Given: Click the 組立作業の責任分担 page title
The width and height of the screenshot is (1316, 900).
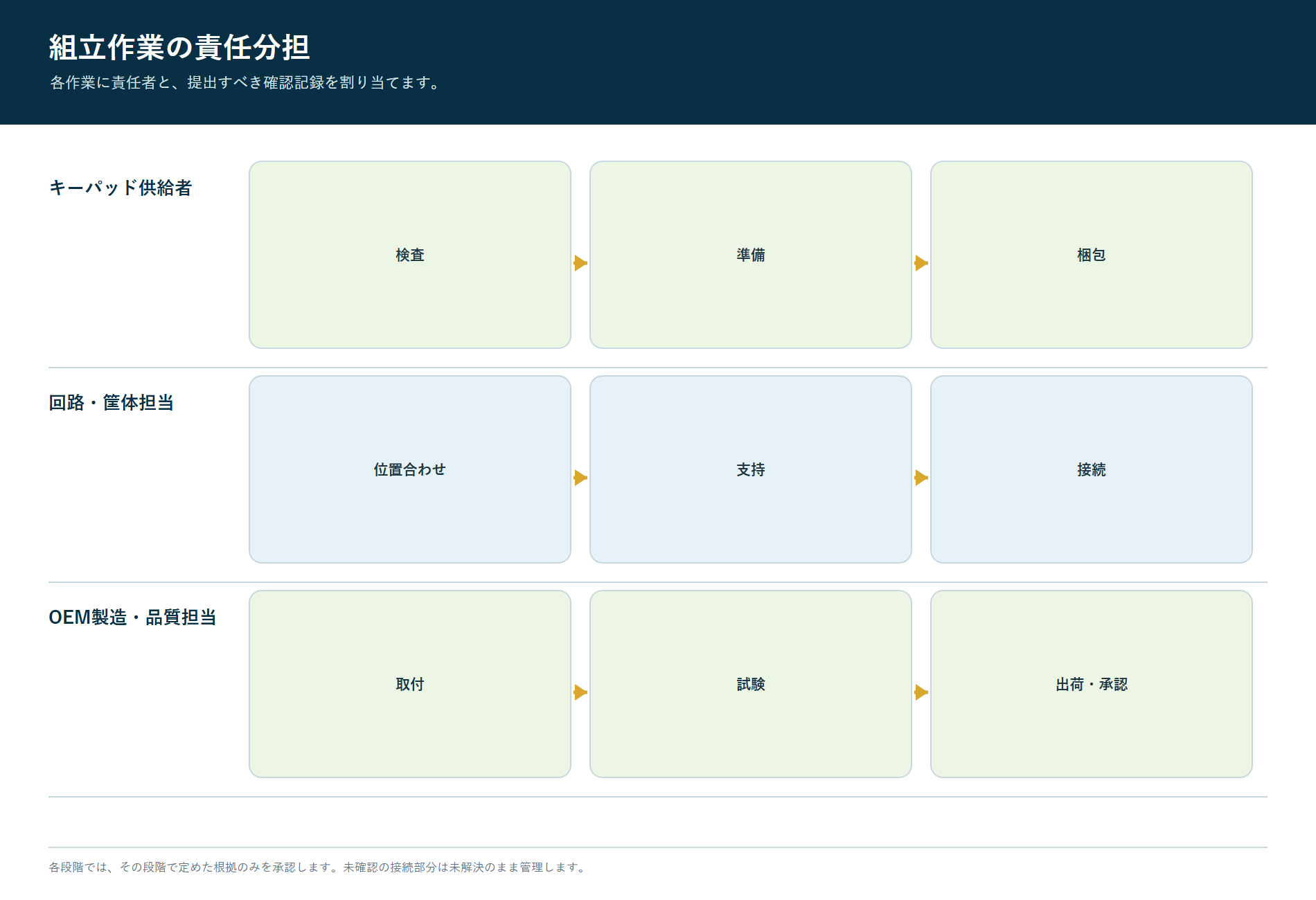Looking at the screenshot, I should (x=179, y=47).
